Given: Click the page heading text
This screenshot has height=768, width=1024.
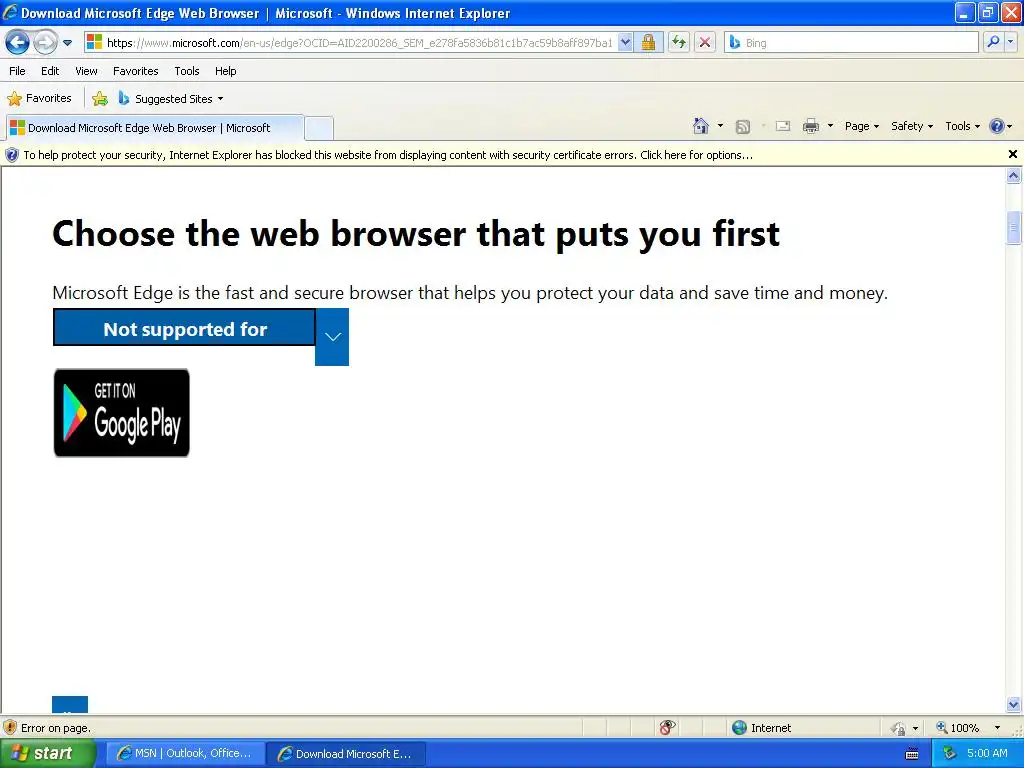Looking at the screenshot, I should tap(416, 234).
